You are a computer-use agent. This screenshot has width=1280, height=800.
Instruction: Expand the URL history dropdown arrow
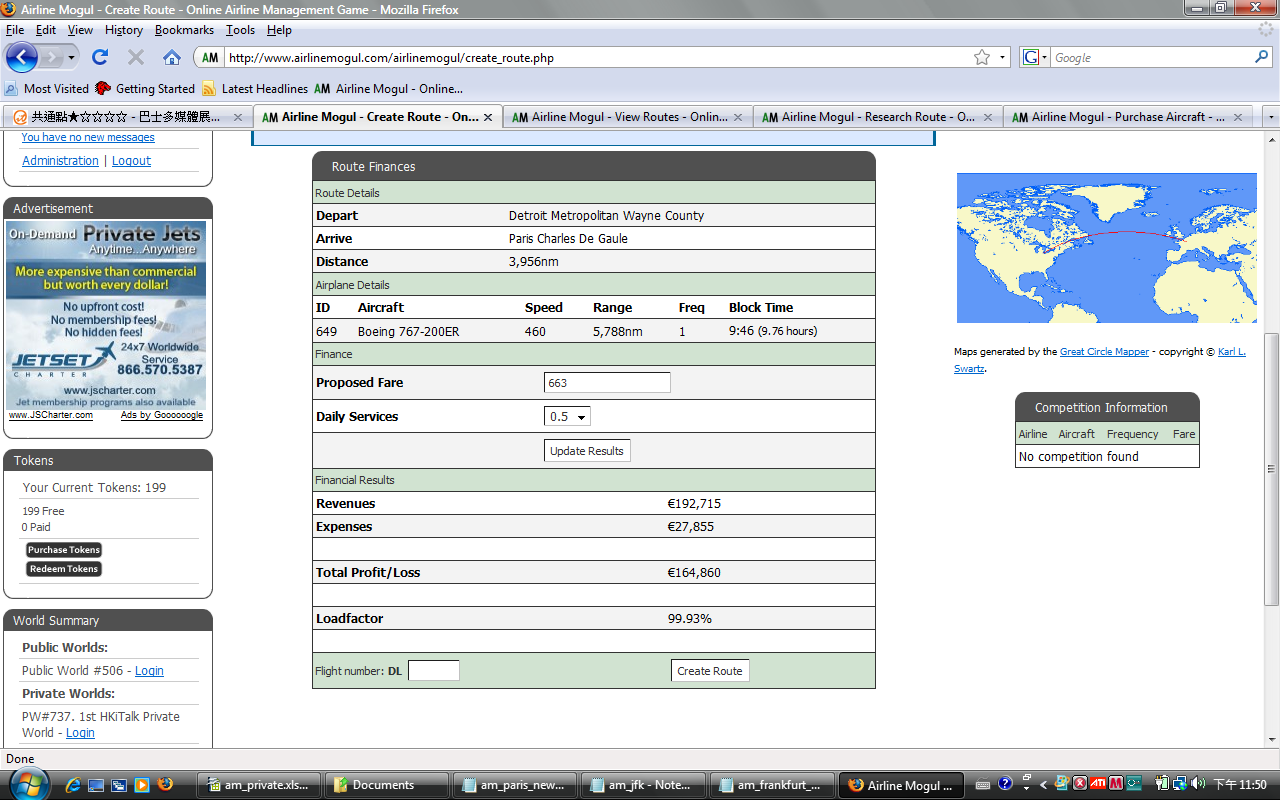point(1003,58)
